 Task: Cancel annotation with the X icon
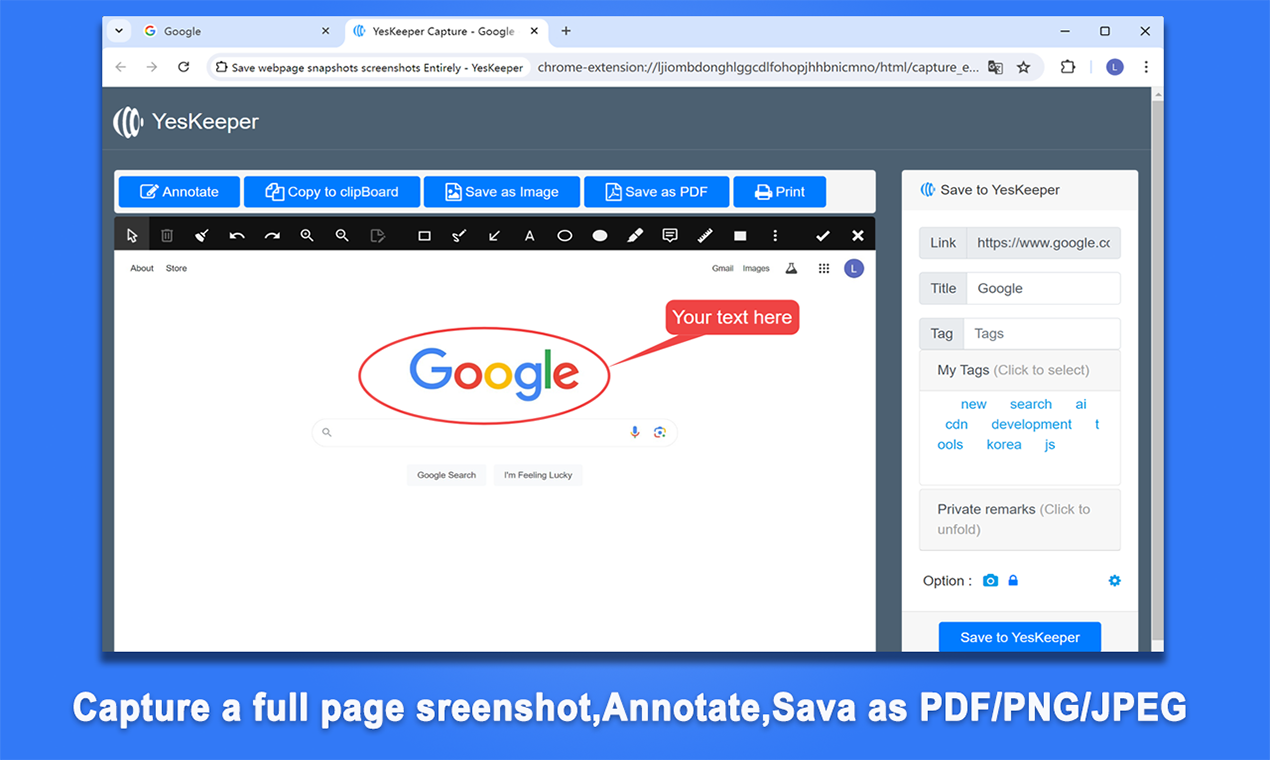coord(857,236)
